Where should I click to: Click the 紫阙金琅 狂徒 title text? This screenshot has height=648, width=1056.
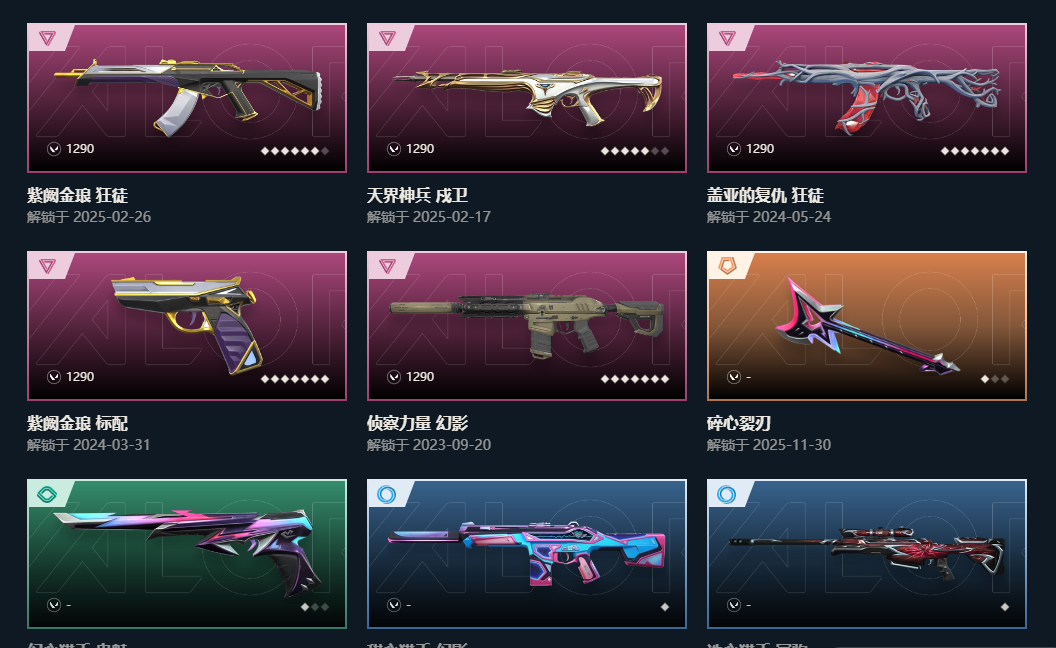(77, 195)
